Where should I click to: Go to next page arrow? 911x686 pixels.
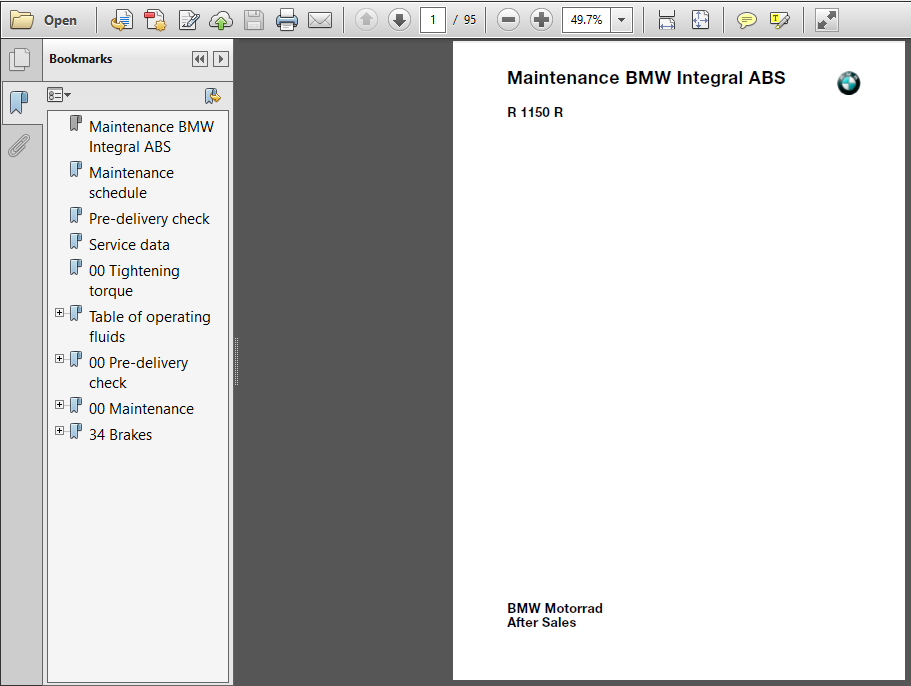coord(399,20)
